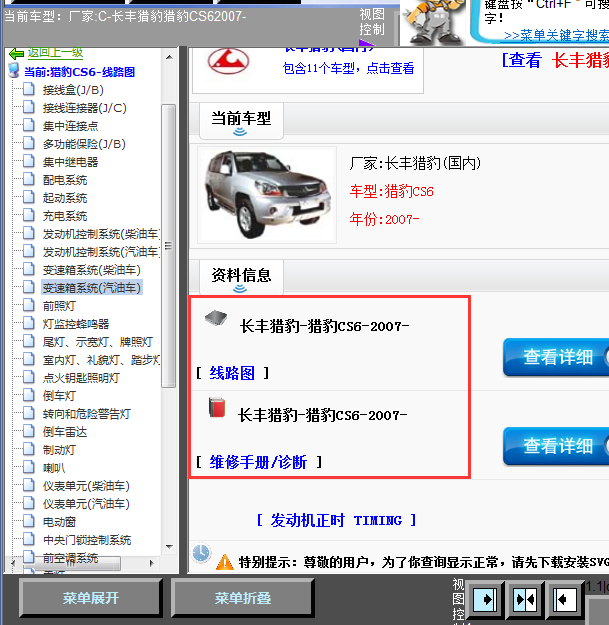The image size is (609, 625).
Task: Click page icon next to 电动窗
Action: [x=28, y=521]
